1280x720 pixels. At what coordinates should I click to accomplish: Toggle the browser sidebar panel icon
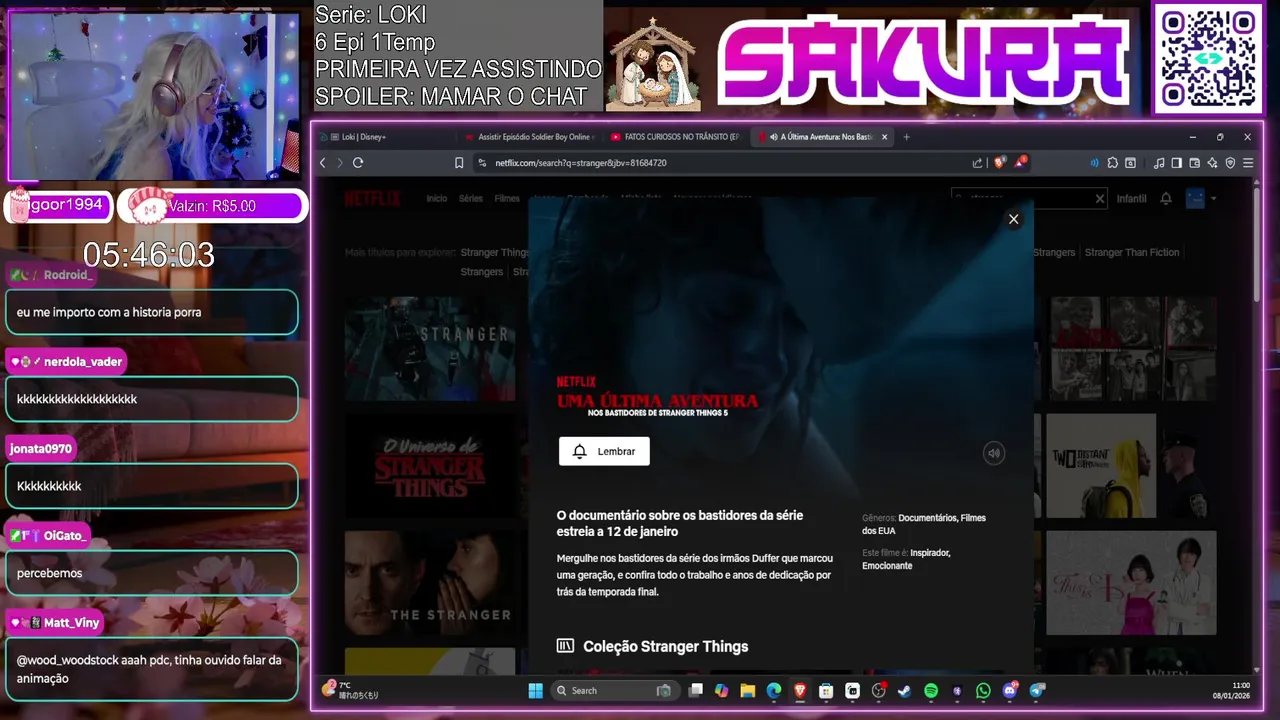(1176, 163)
